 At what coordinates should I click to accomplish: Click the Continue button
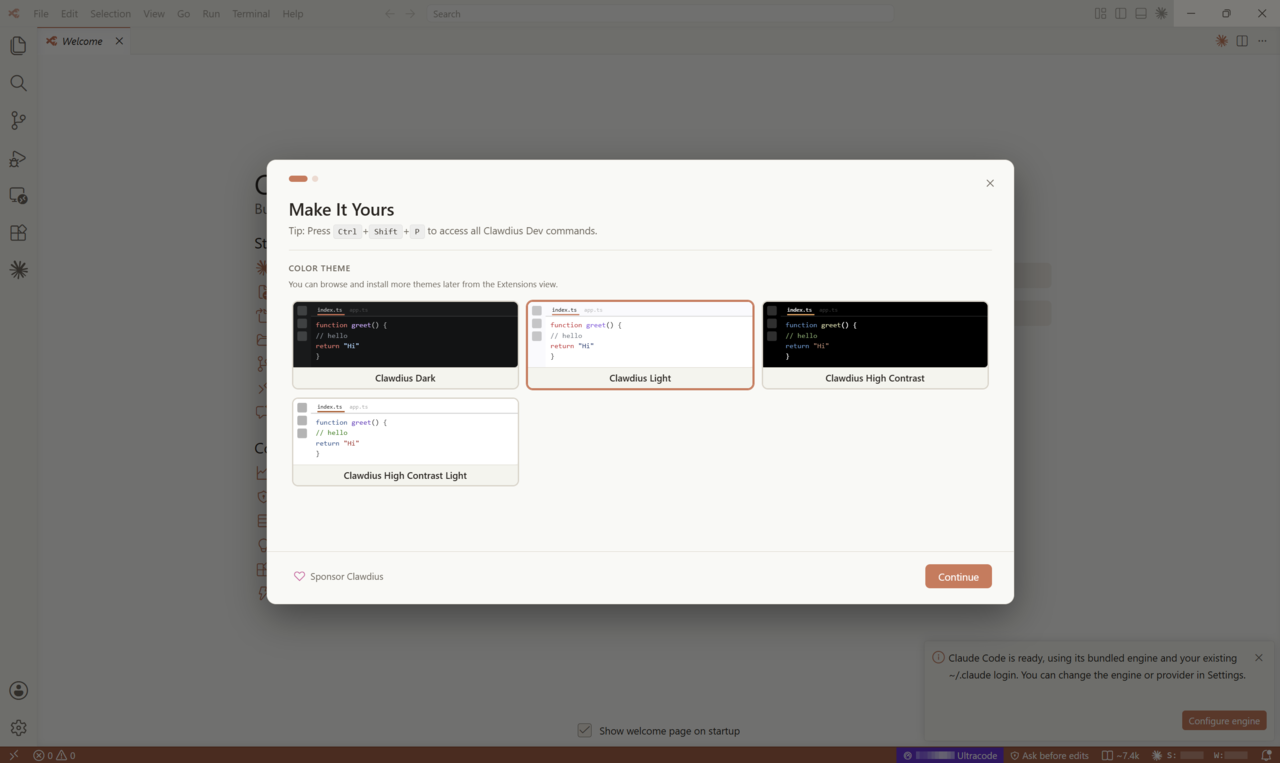tap(958, 576)
